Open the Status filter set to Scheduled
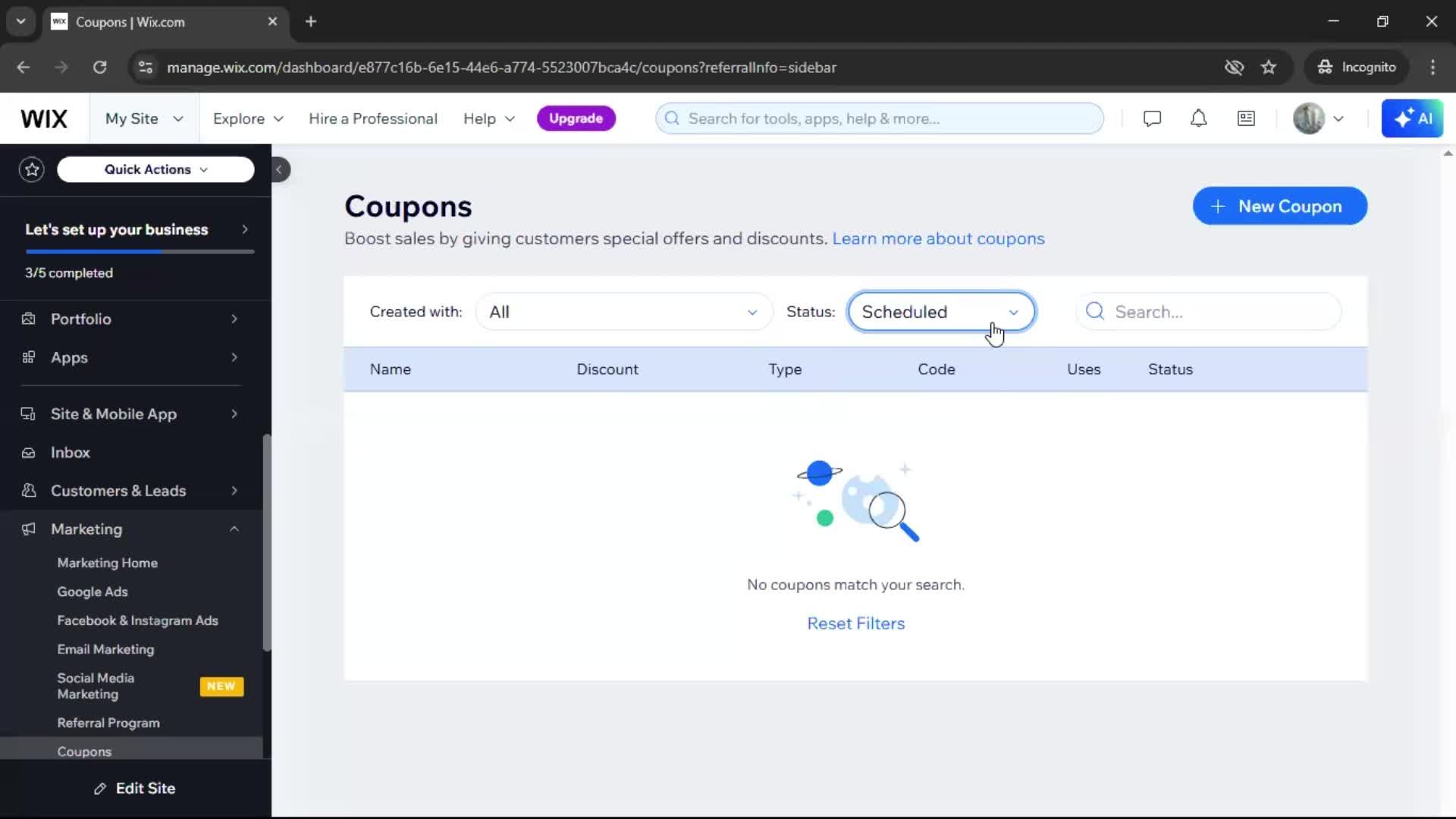 pos(941,312)
